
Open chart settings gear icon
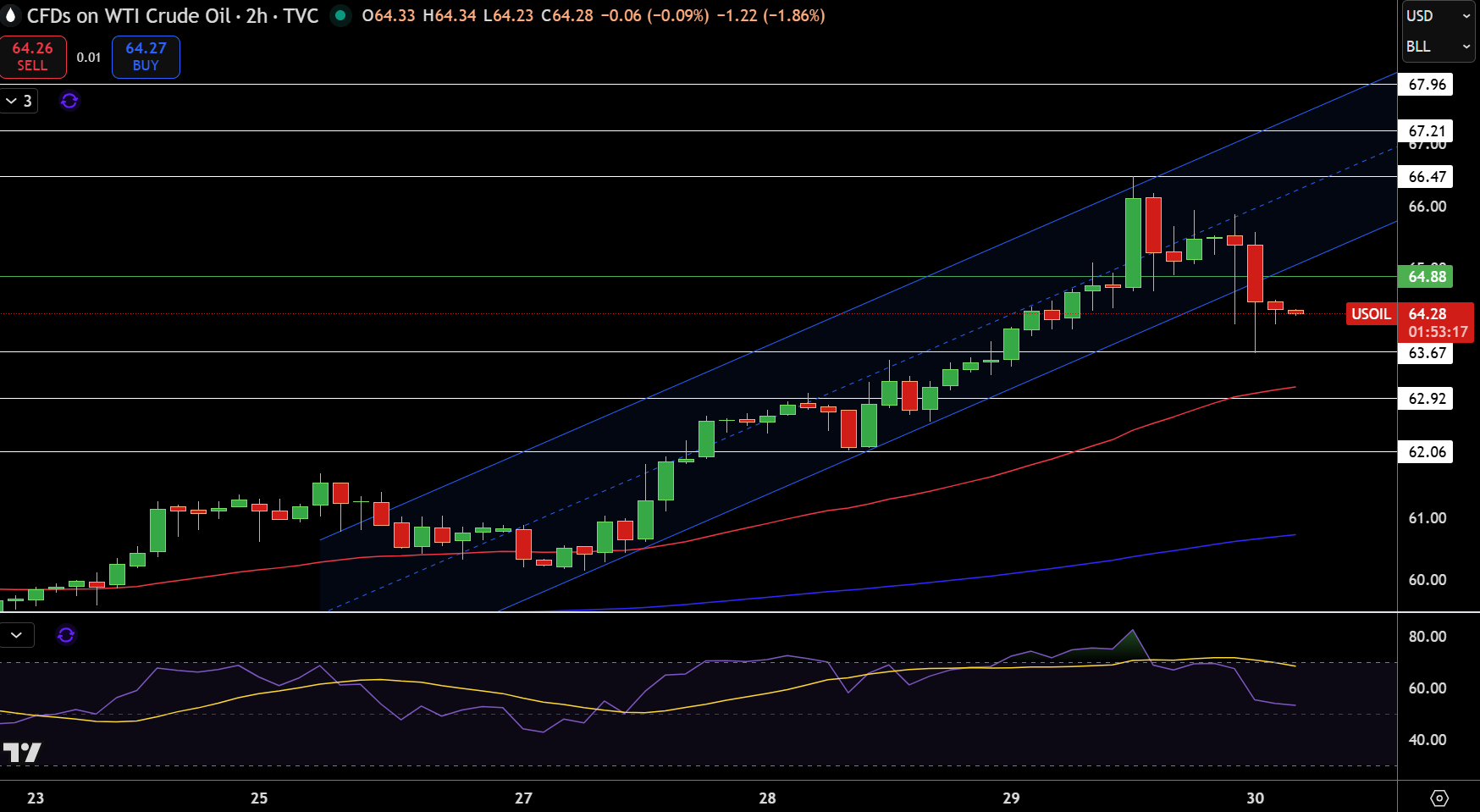click(x=1439, y=798)
